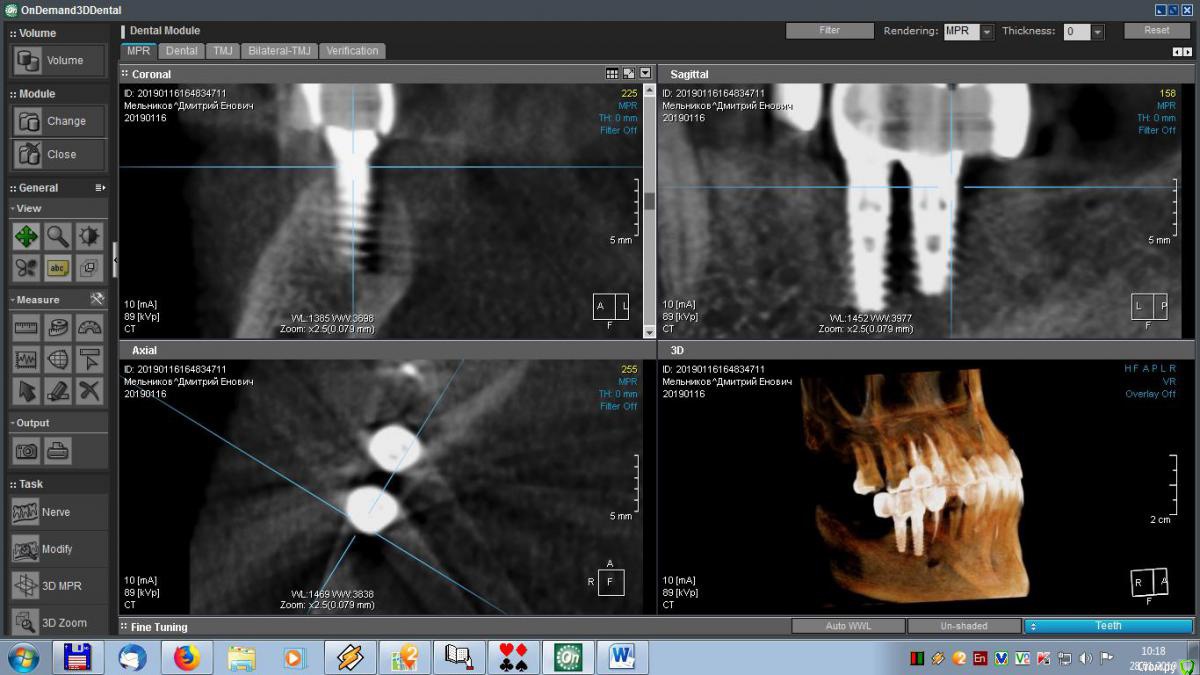The height and width of the screenshot is (675, 1200).
Task: Select the Pan move tool
Action: pyautogui.click(x=27, y=237)
